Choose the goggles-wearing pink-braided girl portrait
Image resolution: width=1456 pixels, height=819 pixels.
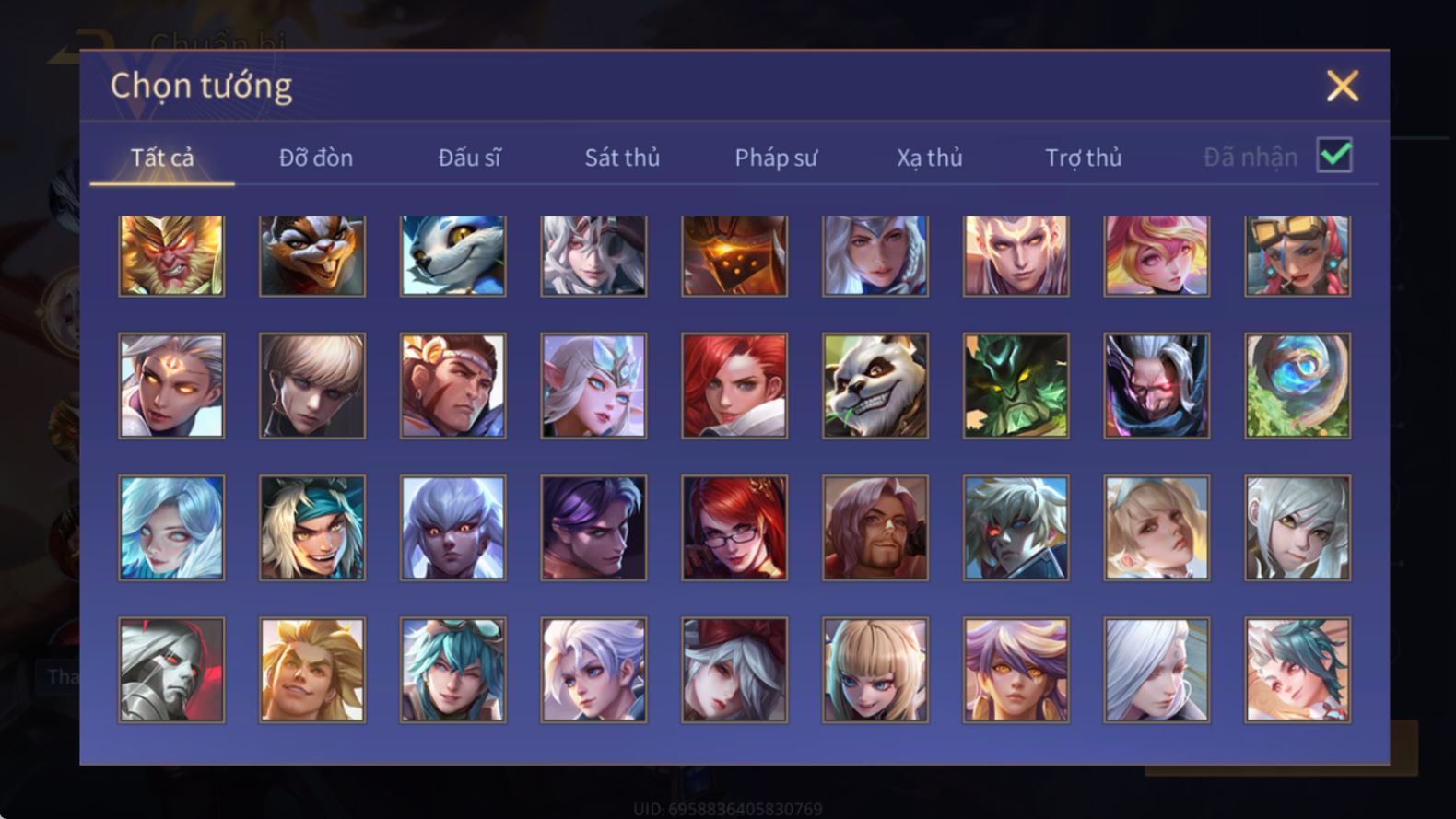click(x=1297, y=256)
